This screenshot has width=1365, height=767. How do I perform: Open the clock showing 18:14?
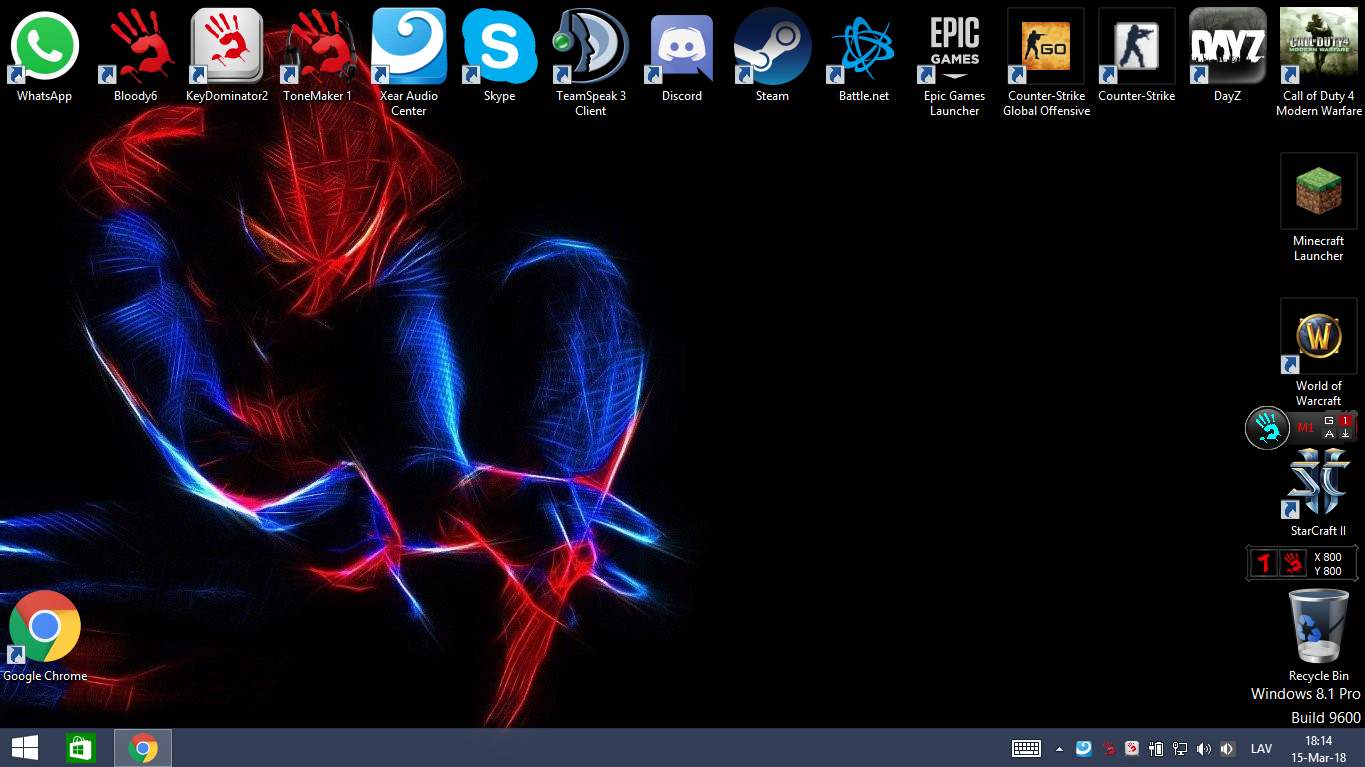coord(1319,749)
